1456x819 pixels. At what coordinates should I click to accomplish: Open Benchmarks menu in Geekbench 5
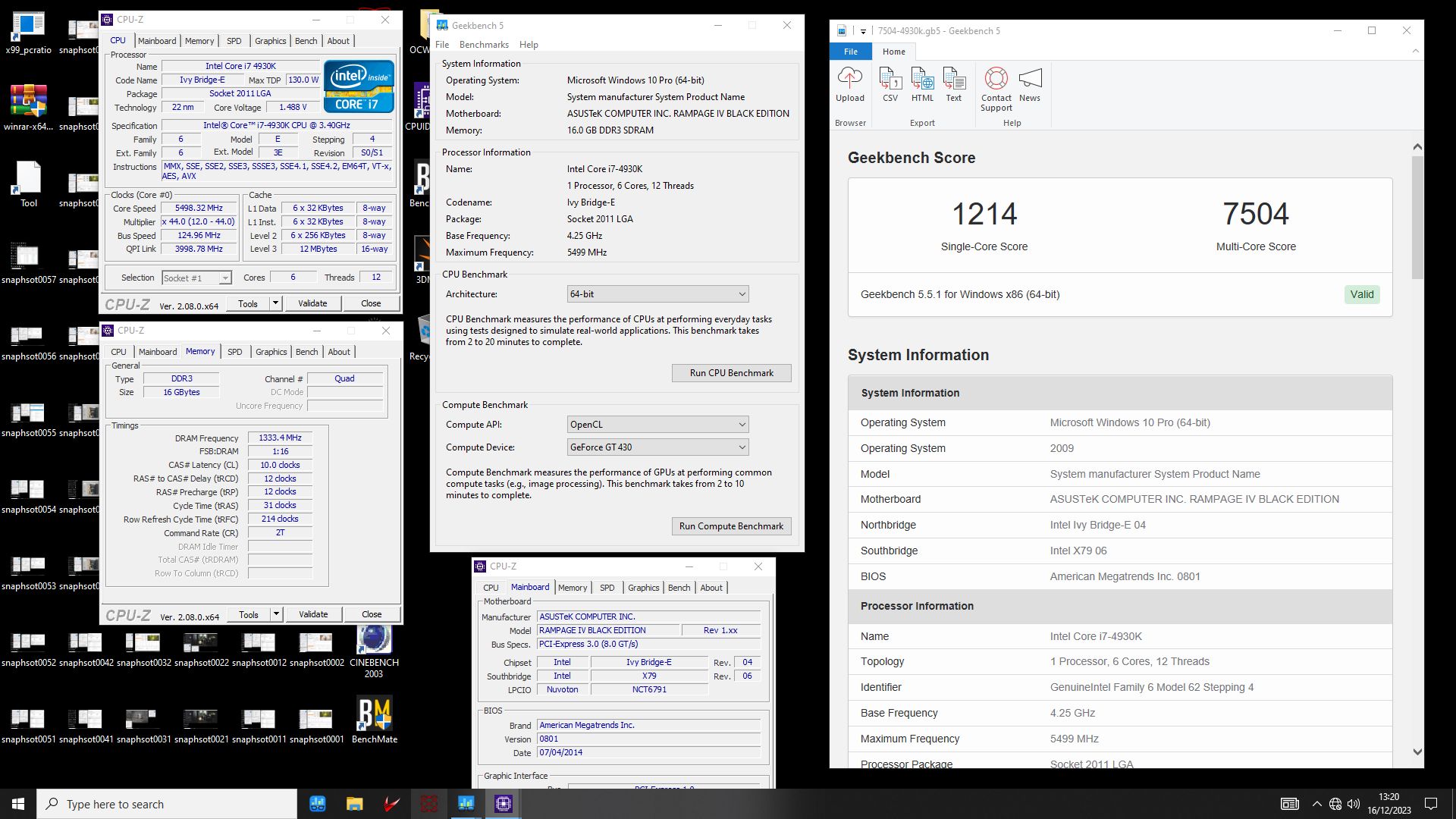484,45
